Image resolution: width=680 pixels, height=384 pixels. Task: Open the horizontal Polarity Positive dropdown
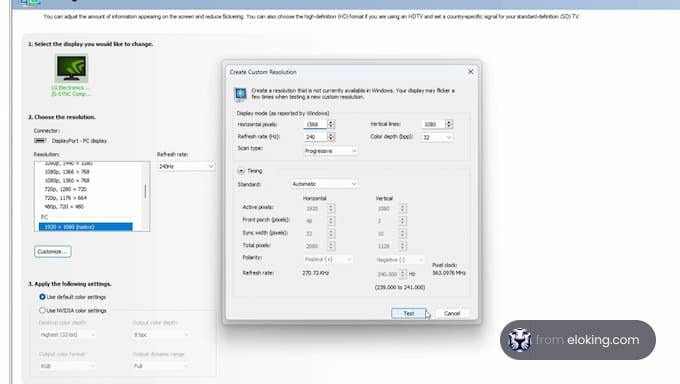pos(328,259)
